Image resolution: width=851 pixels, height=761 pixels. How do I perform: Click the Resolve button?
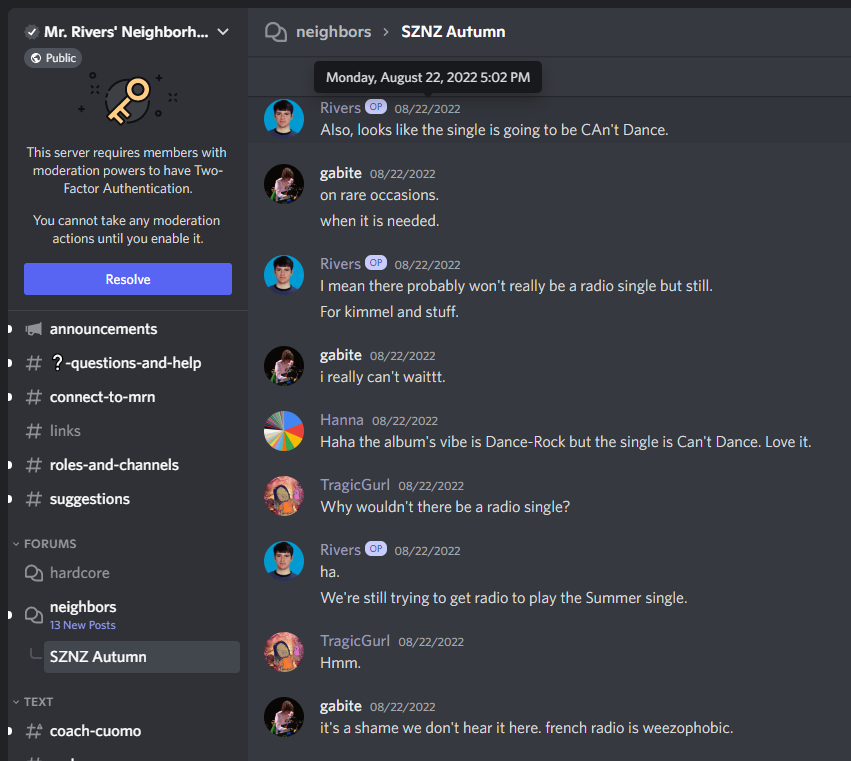(128, 279)
